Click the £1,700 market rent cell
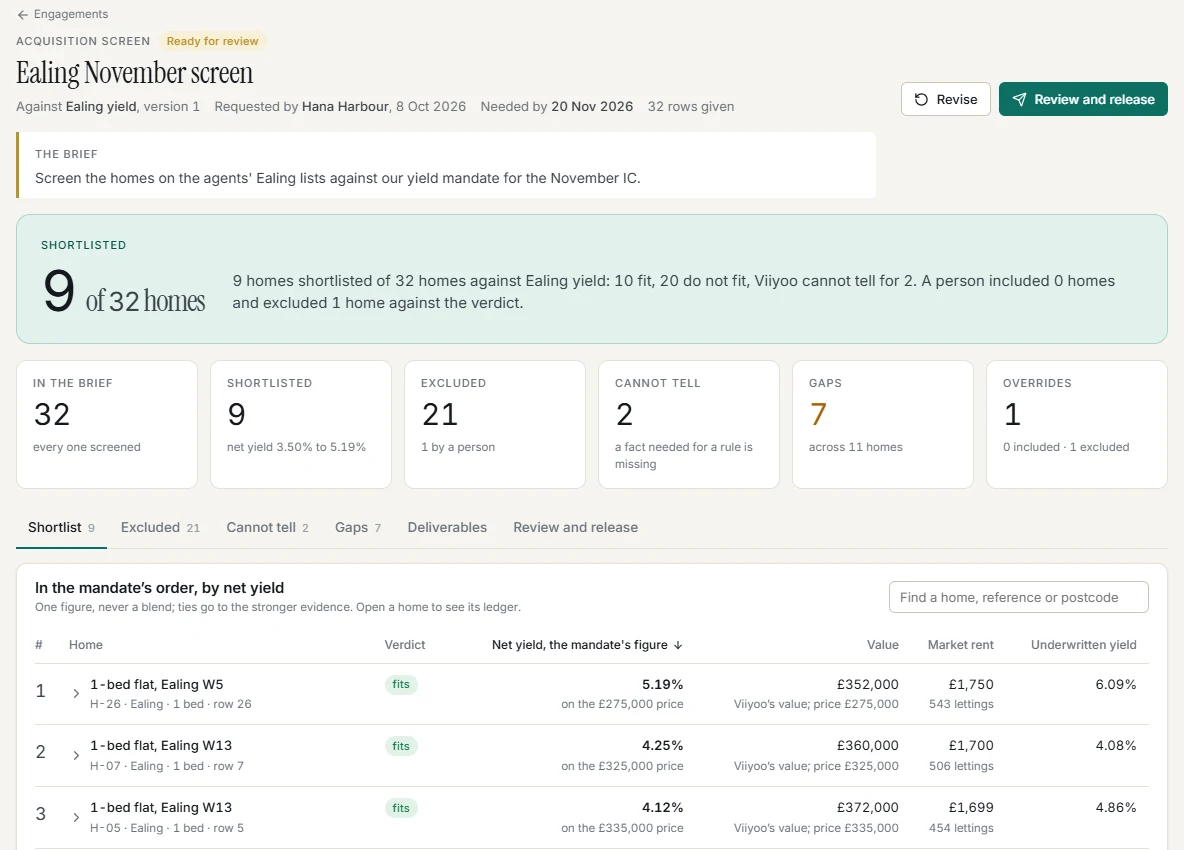Image resolution: width=1184 pixels, height=850 pixels. 971,746
